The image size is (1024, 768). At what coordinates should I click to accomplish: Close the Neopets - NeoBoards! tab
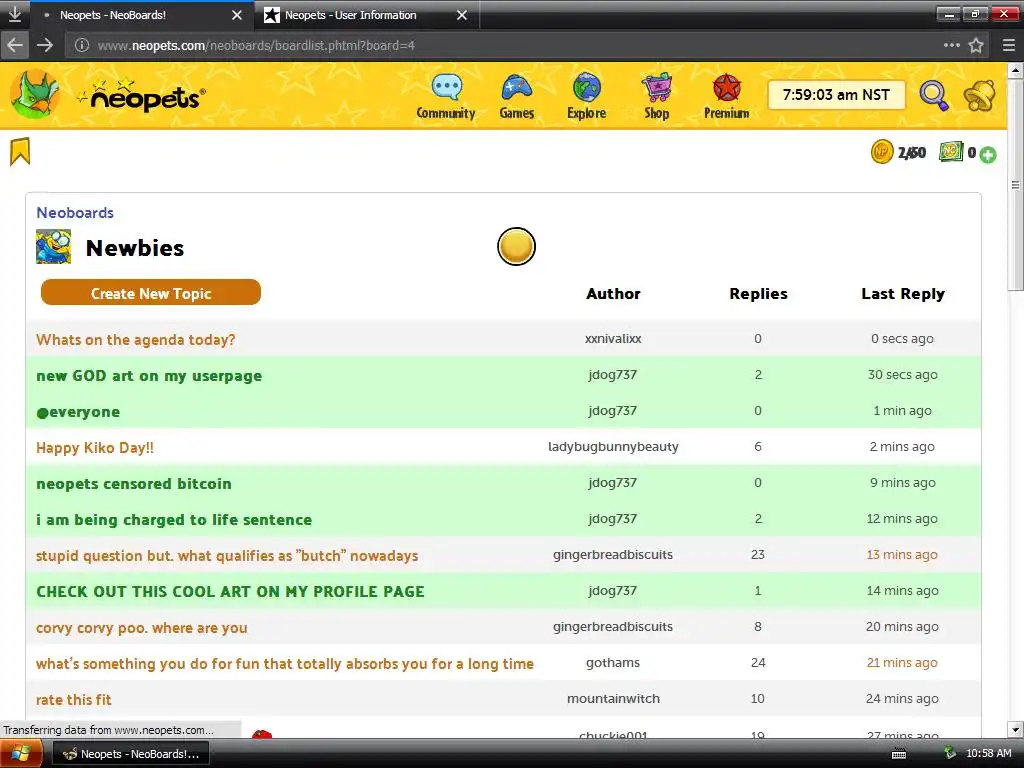pos(237,15)
